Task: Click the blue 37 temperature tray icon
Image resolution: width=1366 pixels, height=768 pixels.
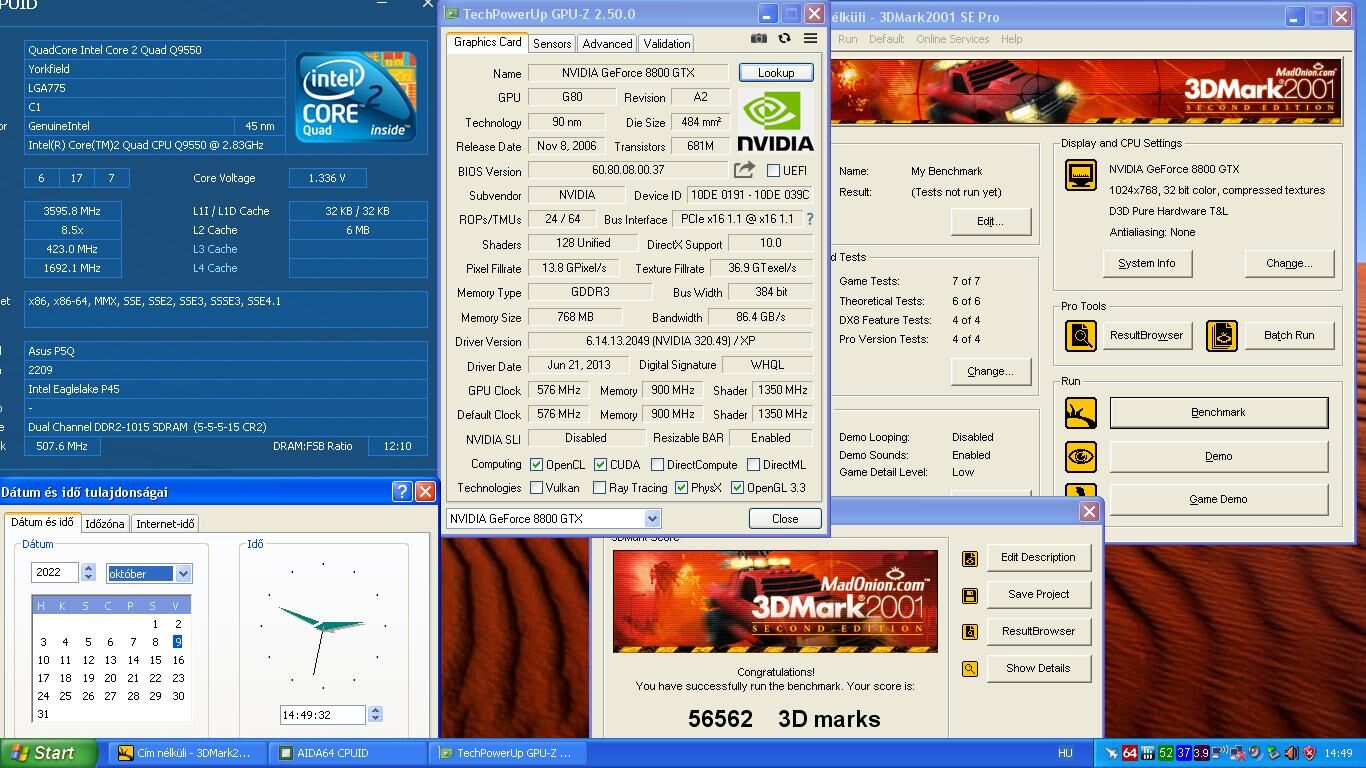Action: click(1184, 753)
